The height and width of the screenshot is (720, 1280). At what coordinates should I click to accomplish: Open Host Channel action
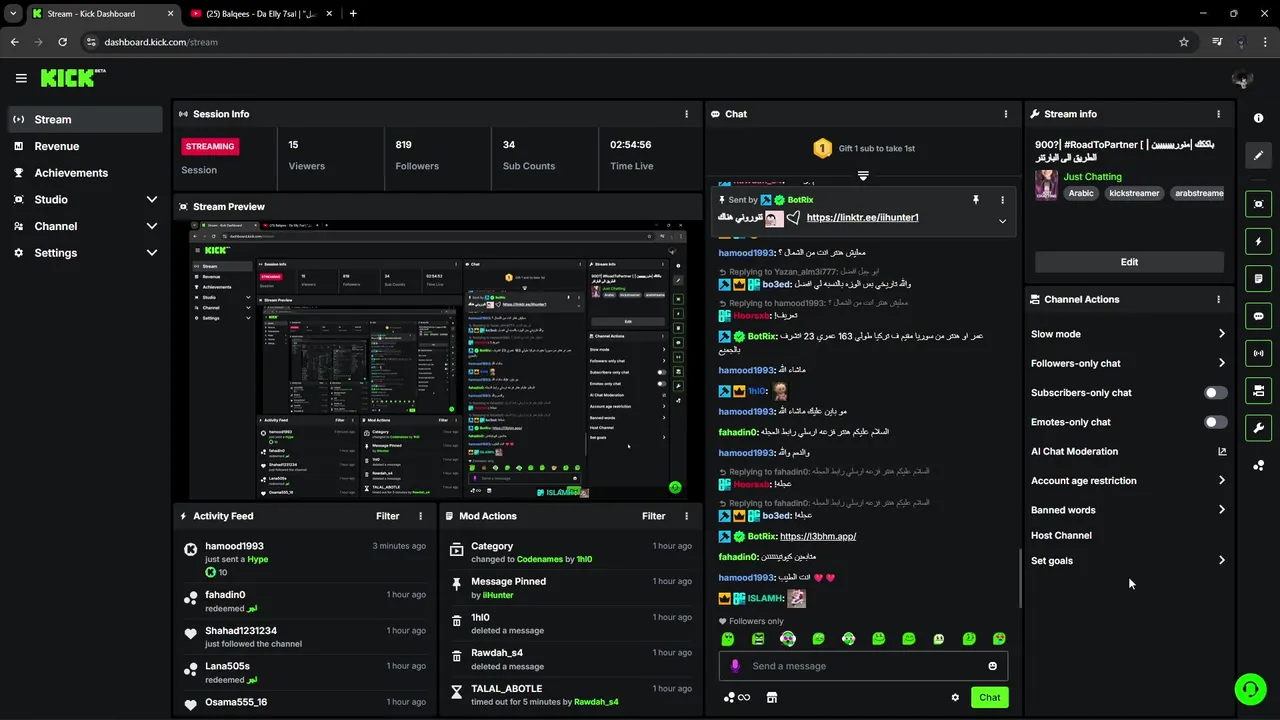coord(1061,535)
